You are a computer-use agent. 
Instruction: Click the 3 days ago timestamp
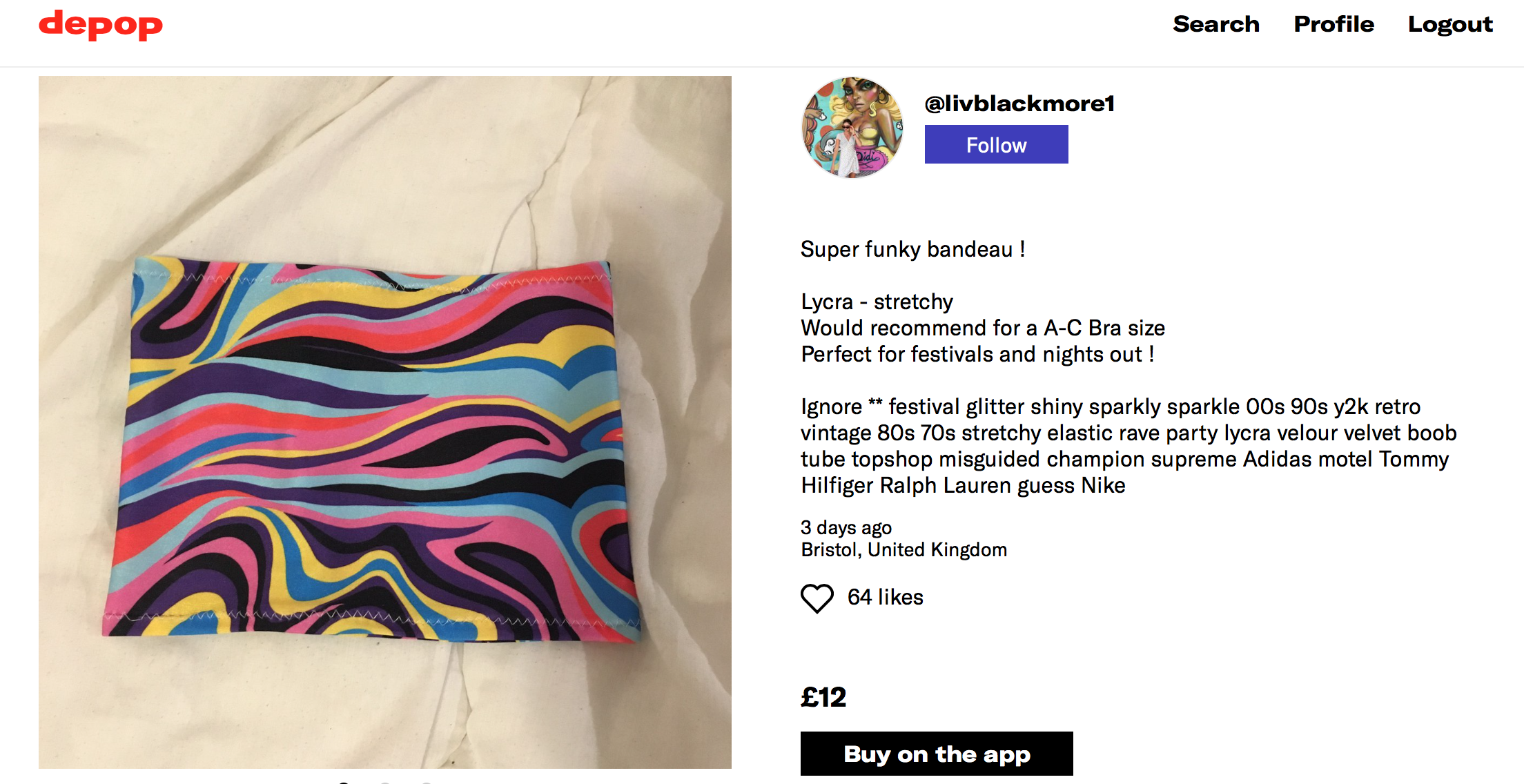(846, 528)
